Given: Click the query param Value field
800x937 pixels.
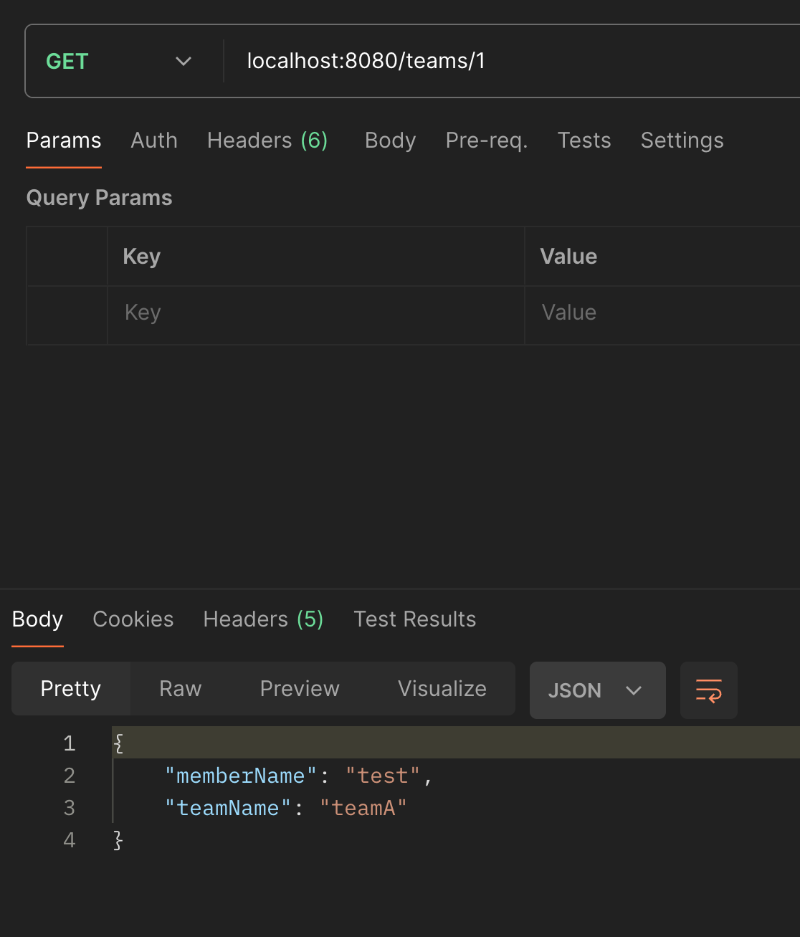Looking at the screenshot, I should pyautogui.click(x=660, y=313).
